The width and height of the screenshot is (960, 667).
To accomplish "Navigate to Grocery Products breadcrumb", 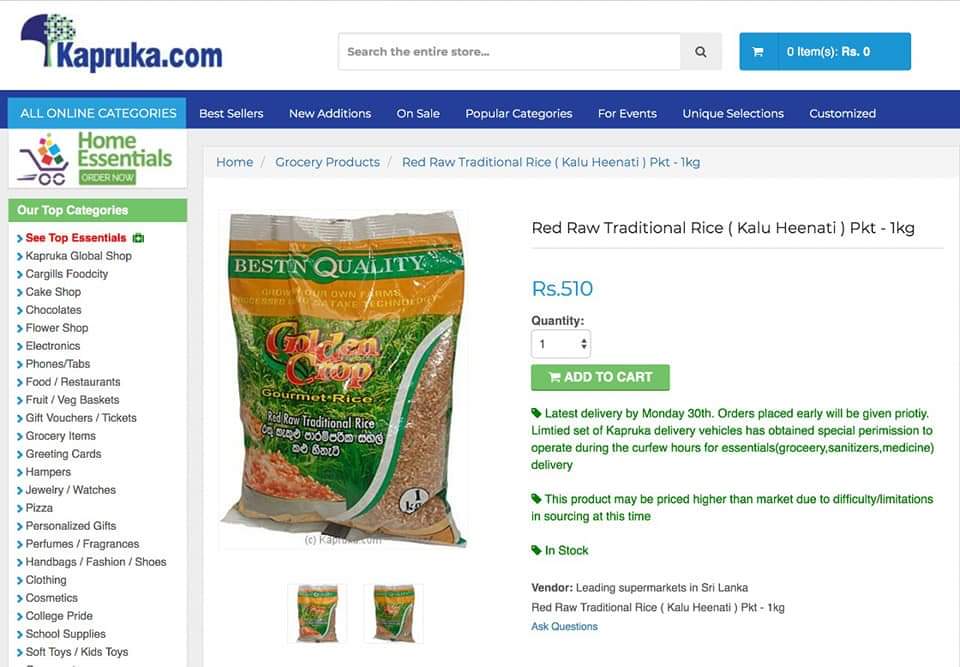I will pos(327,162).
